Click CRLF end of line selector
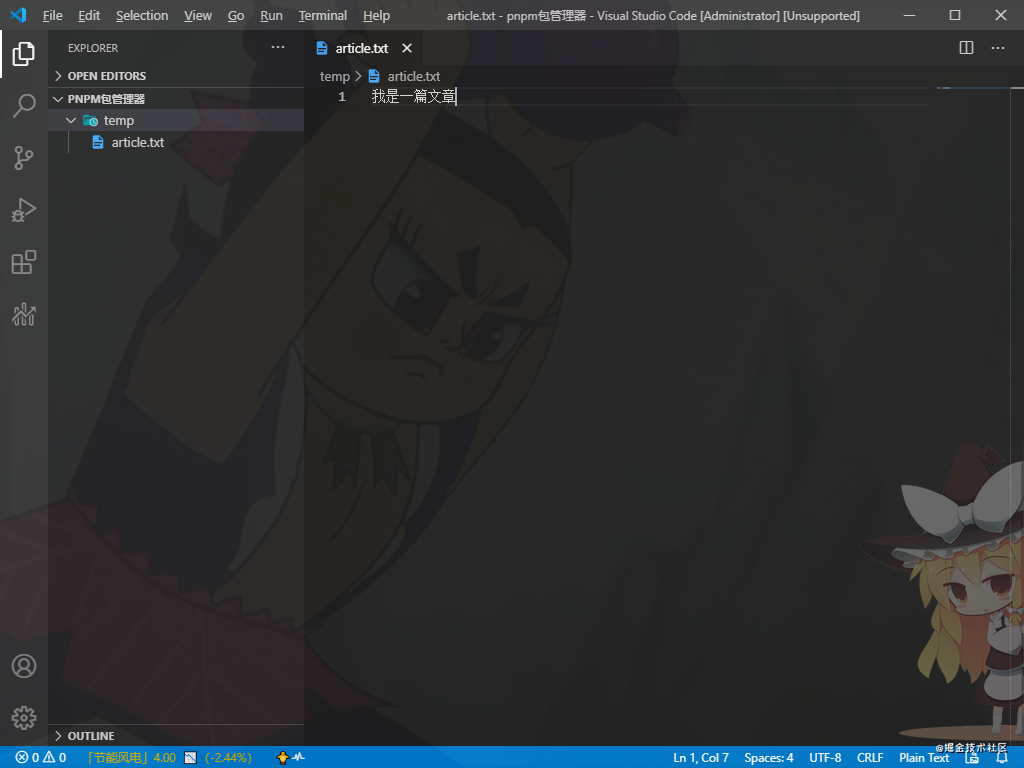The width and height of the screenshot is (1024, 768). (x=870, y=758)
